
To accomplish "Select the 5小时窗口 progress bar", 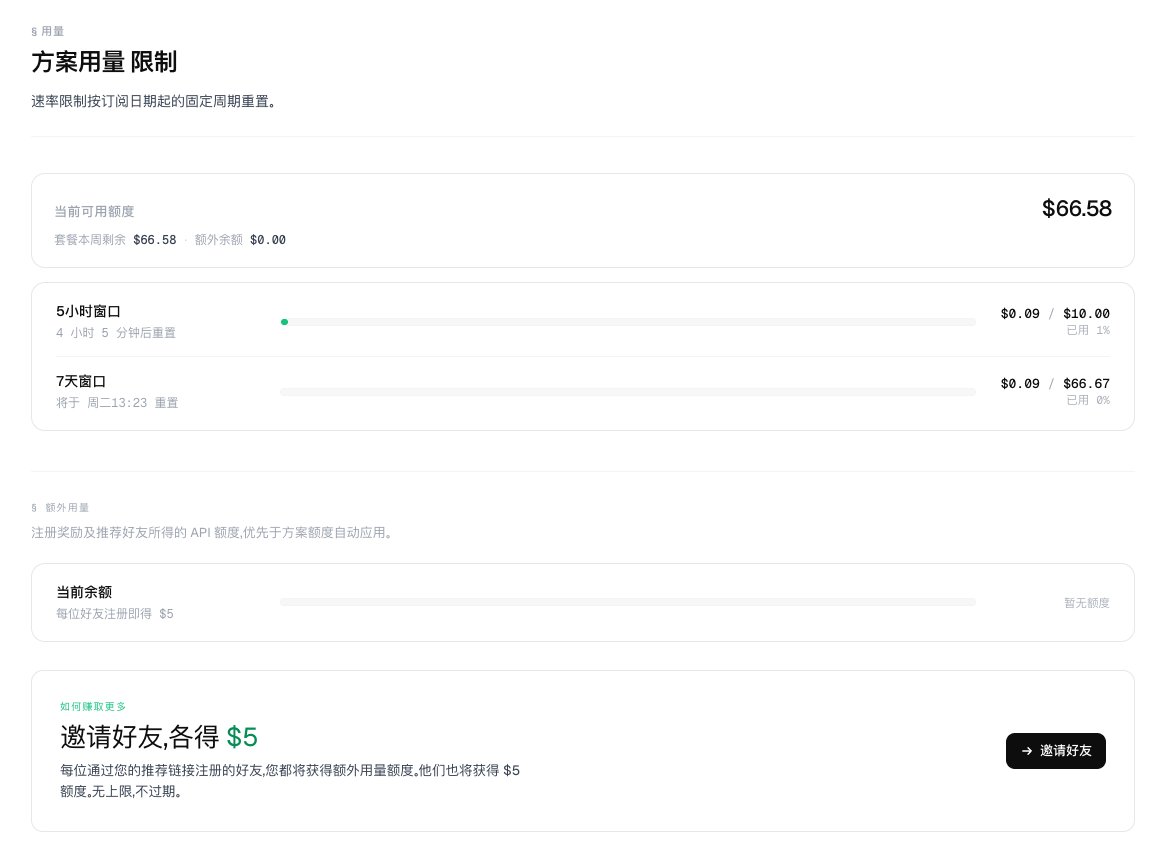I will point(627,322).
